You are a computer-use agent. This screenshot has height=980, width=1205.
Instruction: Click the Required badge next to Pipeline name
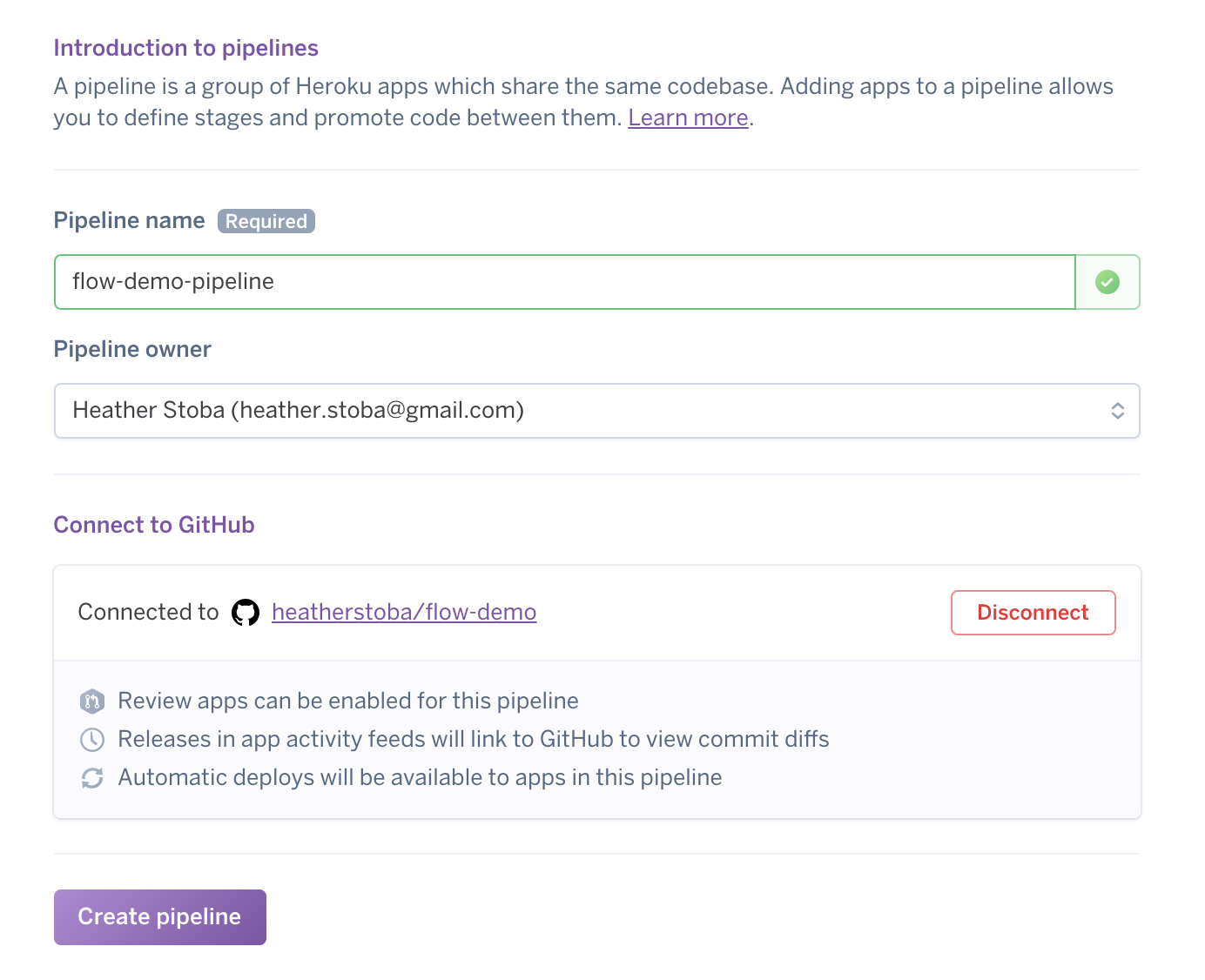266,221
